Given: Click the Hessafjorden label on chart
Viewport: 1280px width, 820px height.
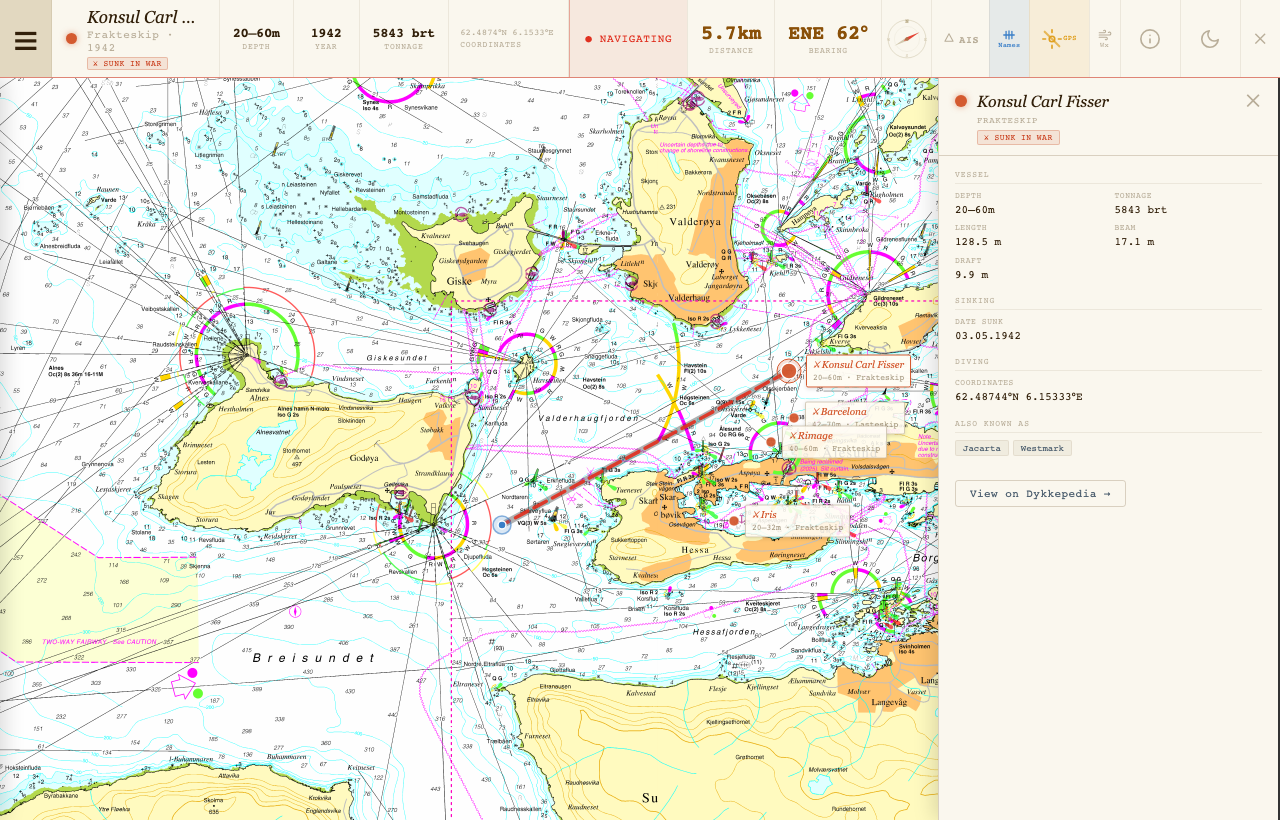Looking at the screenshot, I should coord(724,632).
